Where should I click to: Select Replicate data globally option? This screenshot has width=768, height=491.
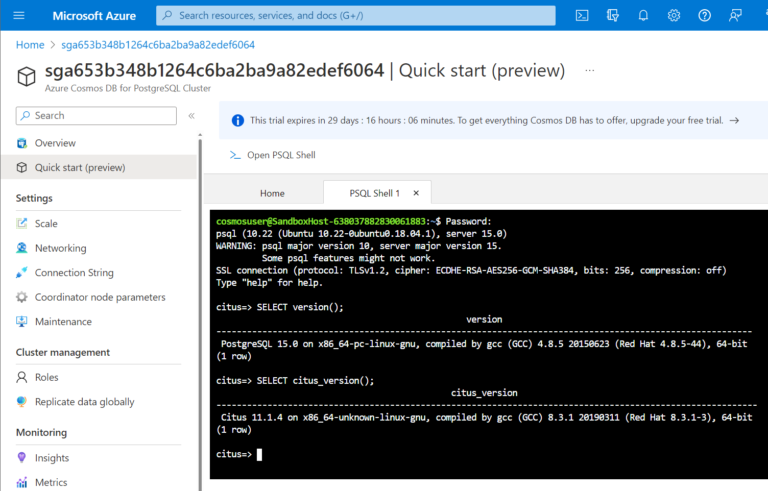click(x=84, y=402)
